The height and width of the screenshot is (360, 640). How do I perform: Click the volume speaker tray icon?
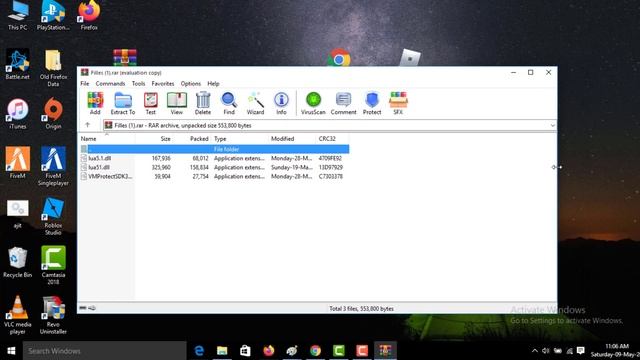(x=546, y=351)
